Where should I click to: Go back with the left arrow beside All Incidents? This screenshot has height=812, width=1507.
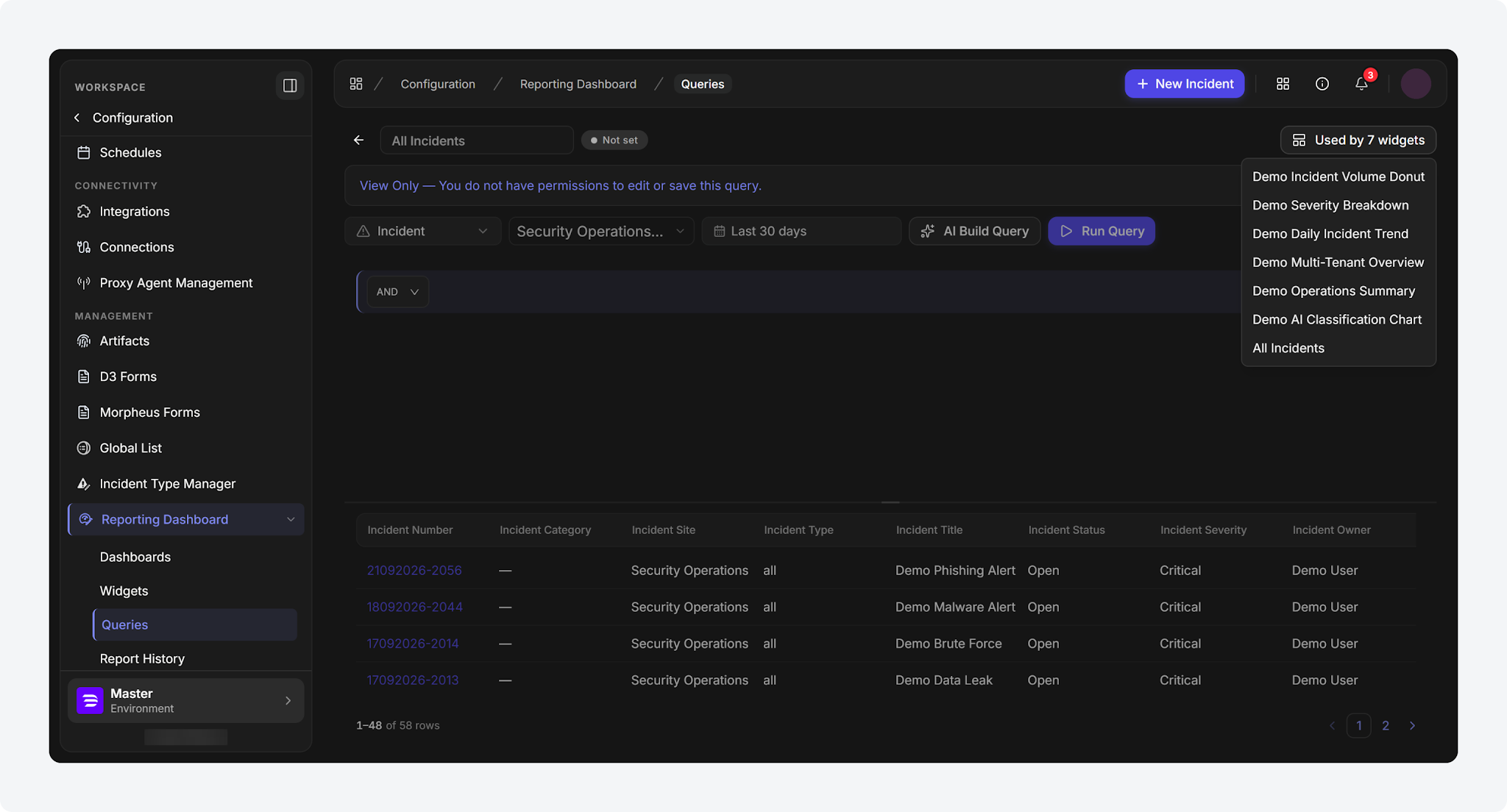tap(358, 140)
